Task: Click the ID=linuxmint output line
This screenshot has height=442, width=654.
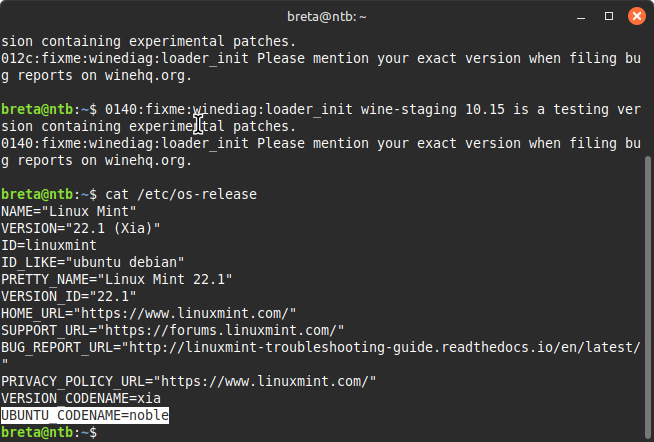Action: pos(52,245)
